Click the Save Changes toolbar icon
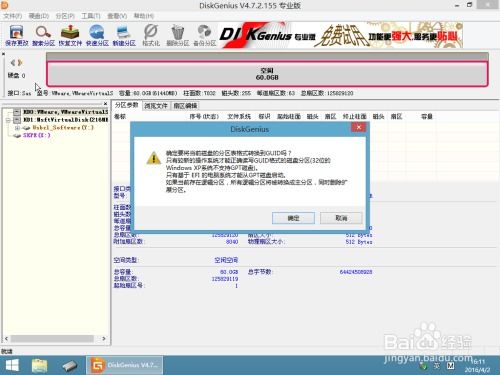Image resolution: width=500 pixels, height=375 pixels. pos(17,35)
